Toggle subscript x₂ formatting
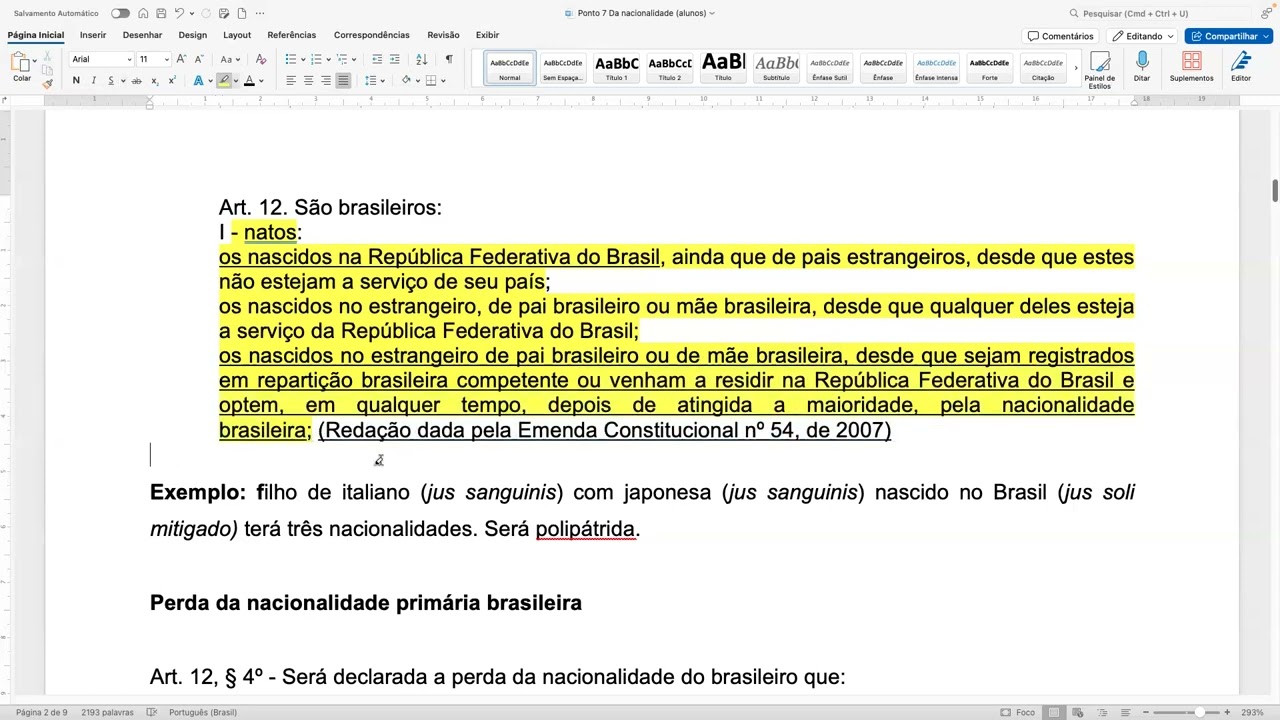This screenshot has height=720, width=1280. tap(155, 80)
